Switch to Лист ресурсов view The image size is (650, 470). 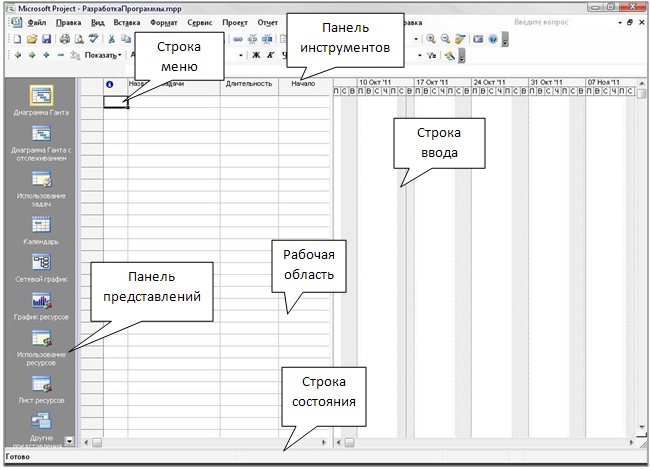[41, 390]
